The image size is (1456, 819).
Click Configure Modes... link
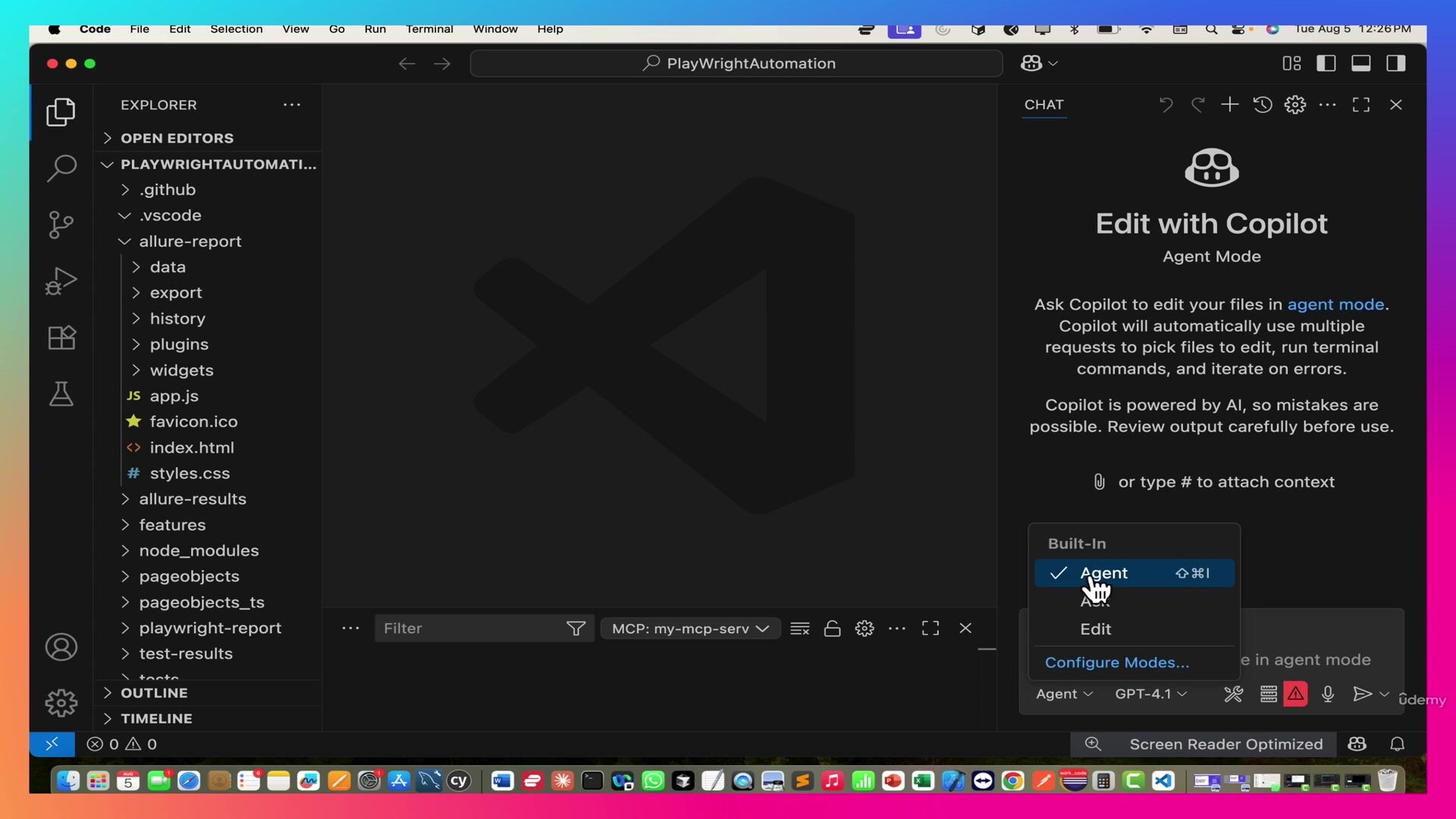[x=1117, y=663]
